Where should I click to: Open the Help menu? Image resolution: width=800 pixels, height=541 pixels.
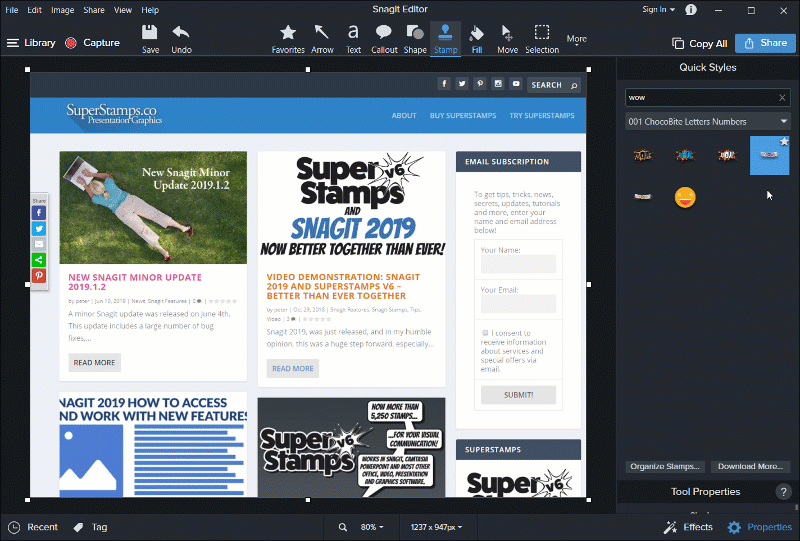click(150, 10)
